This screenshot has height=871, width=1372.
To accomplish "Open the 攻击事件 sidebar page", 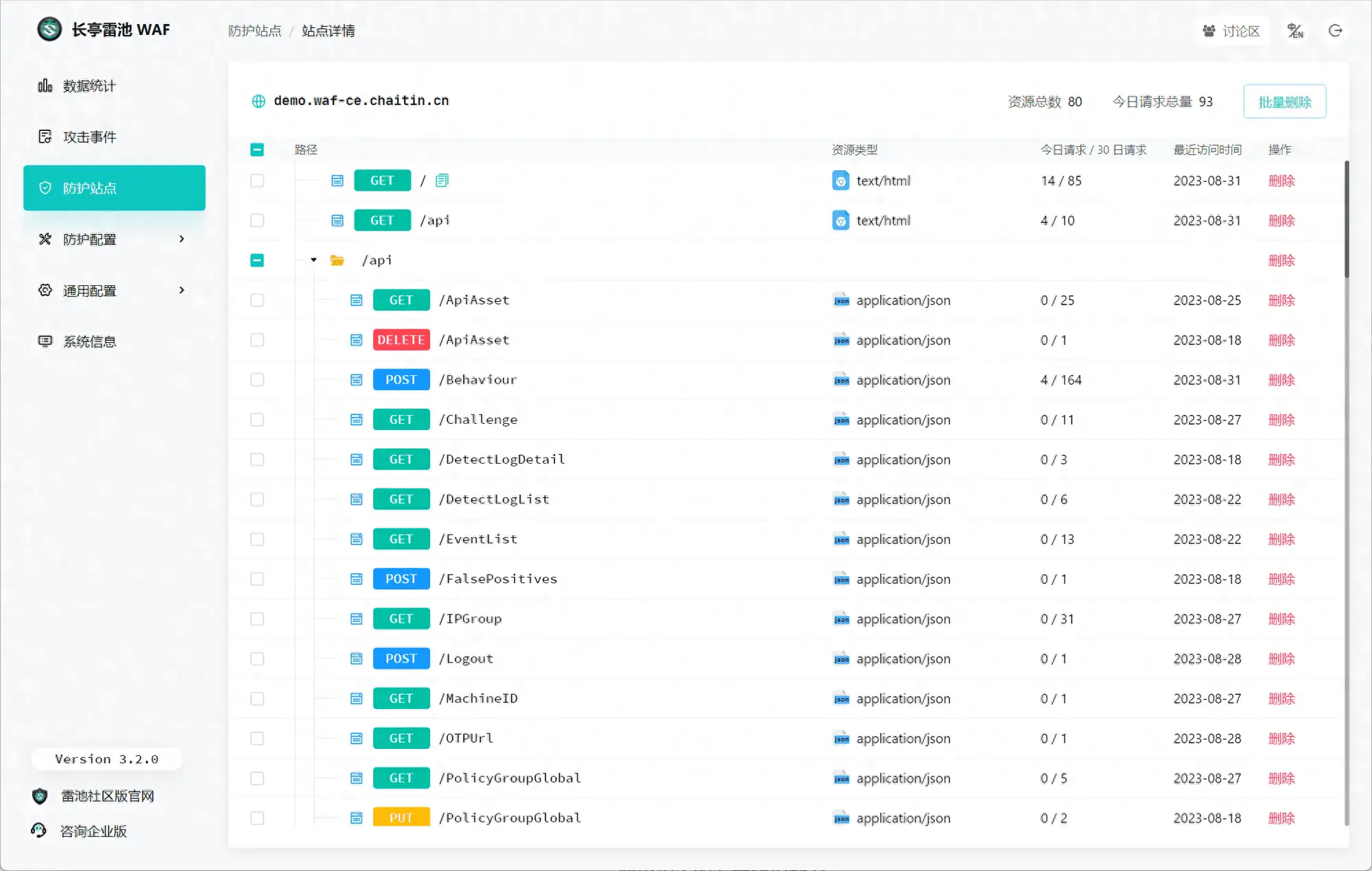I will (89, 136).
